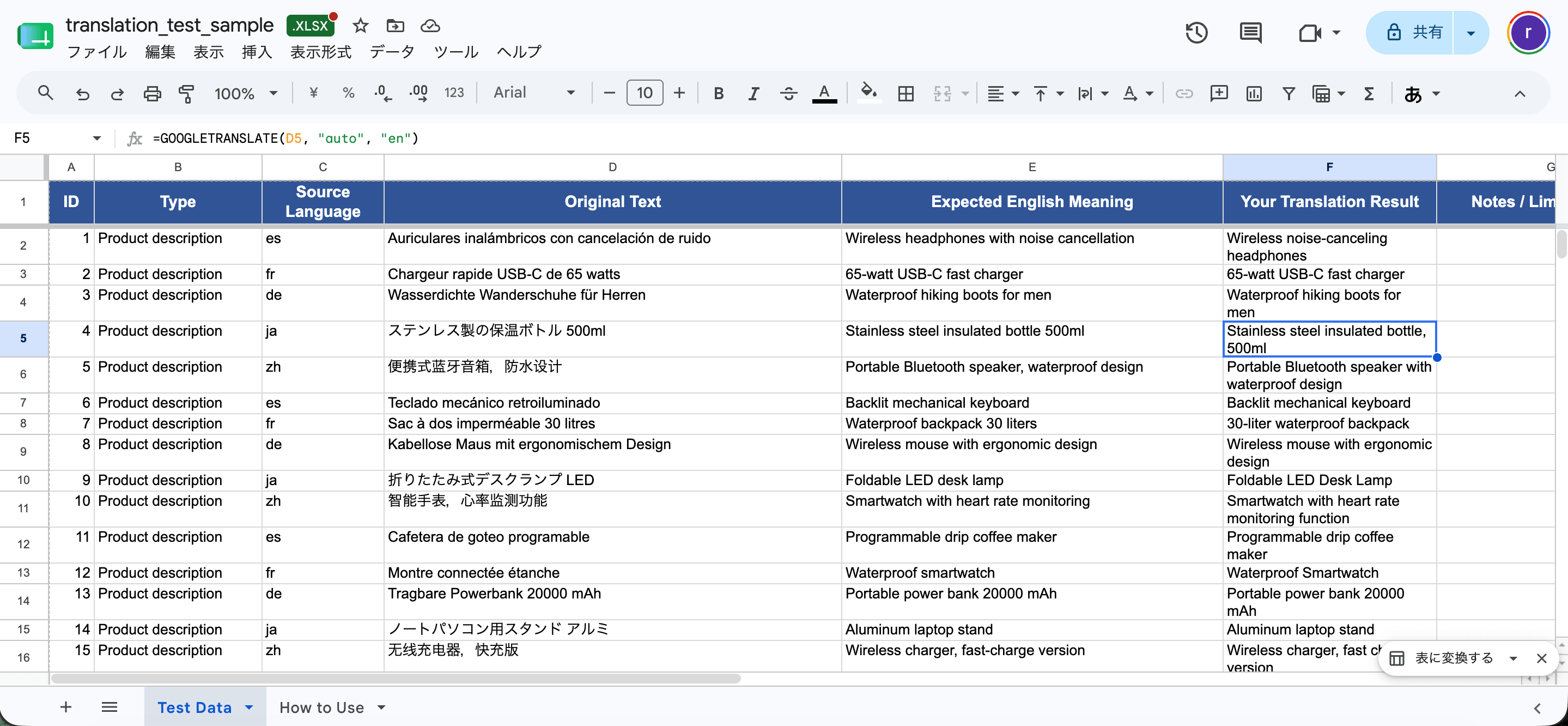Click 表に変換する suggestion
Image resolution: width=1568 pixels, height=726 pixels.
(x=1453, y=658)
